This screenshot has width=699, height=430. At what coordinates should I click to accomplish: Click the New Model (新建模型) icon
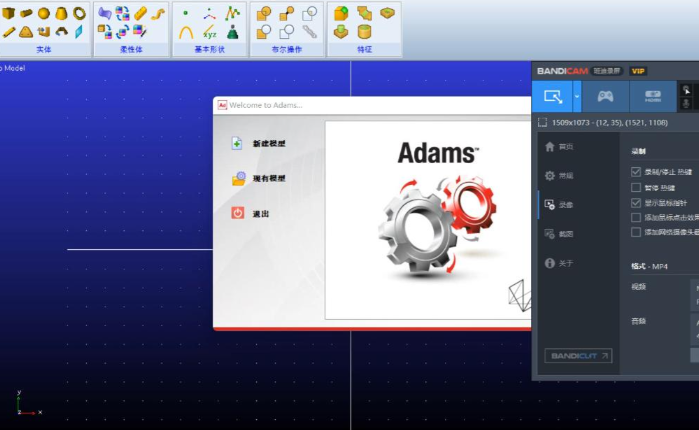(238, 144)
